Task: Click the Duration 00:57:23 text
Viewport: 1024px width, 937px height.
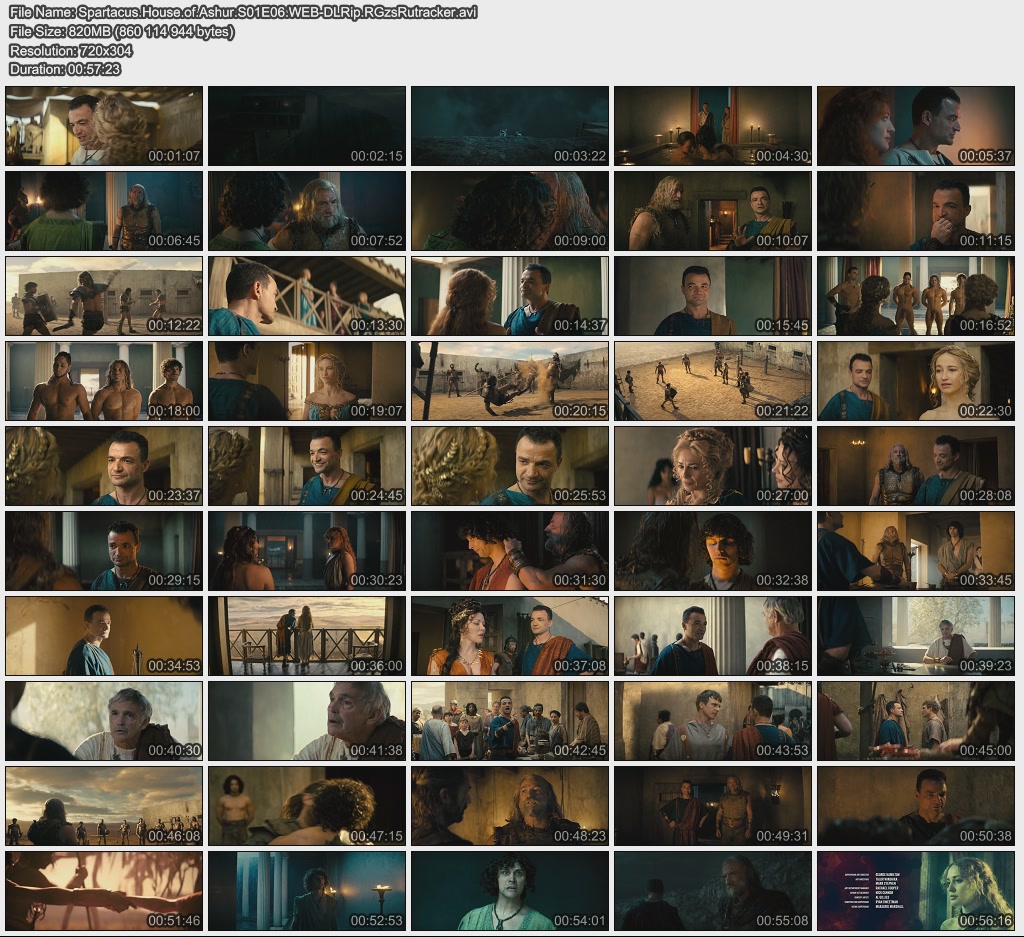Action: point(65,69)
